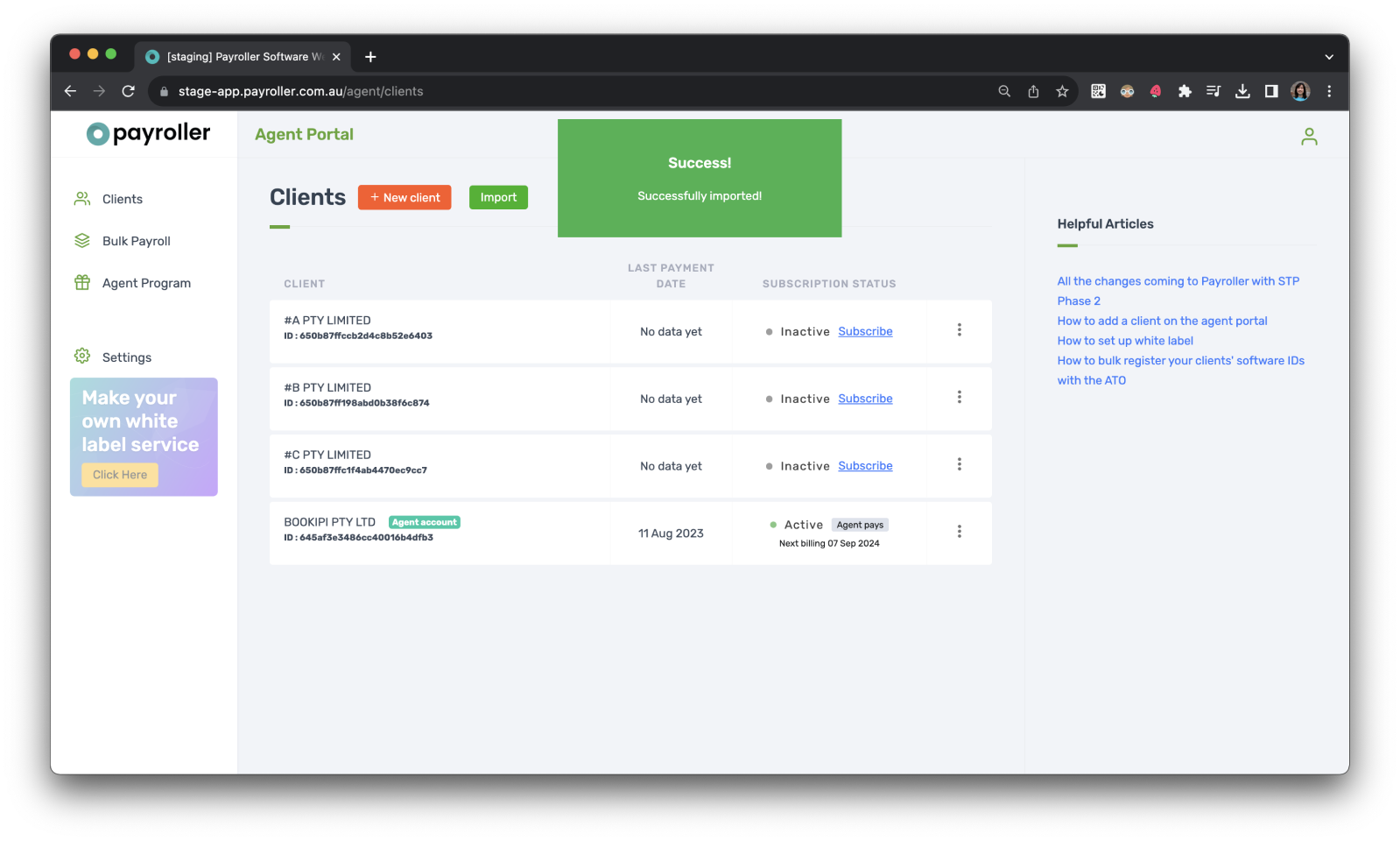The height and width of the screenshot is (841, 1400).
Task: Open browser downloads icon
Action: point(1242,91)
